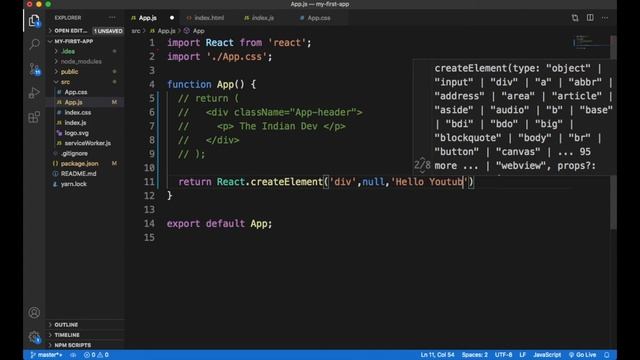This screenshot has width=640, height=360.
Task: Click the export default App line
Action: coord(219,224)
